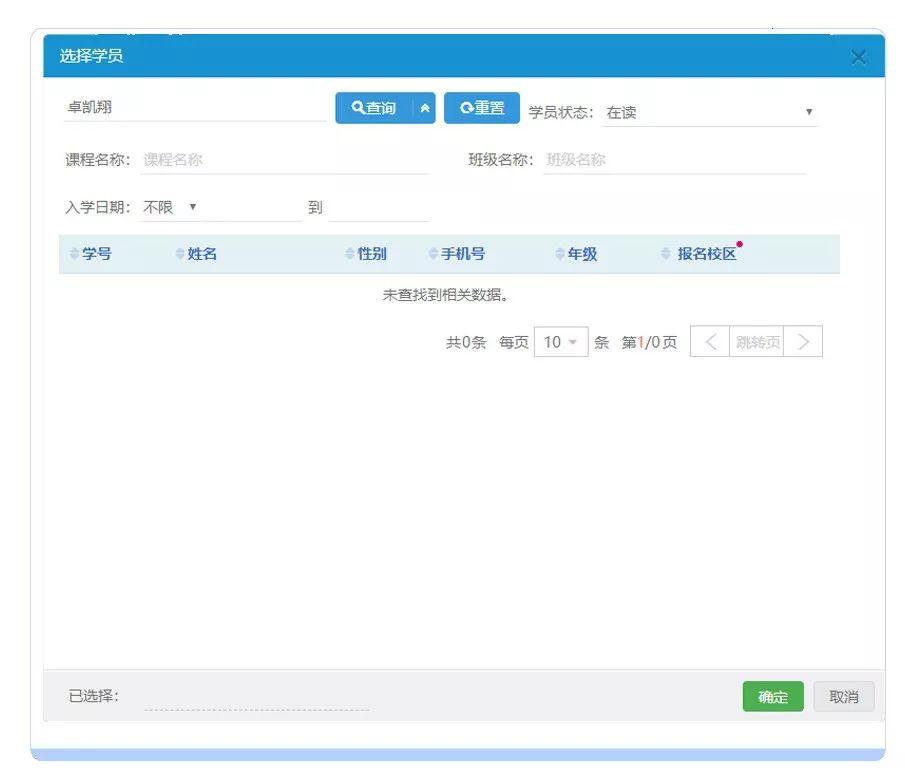Click the 课程名称 input field
This screenshot has width=905, height=776.
(284, 160)
